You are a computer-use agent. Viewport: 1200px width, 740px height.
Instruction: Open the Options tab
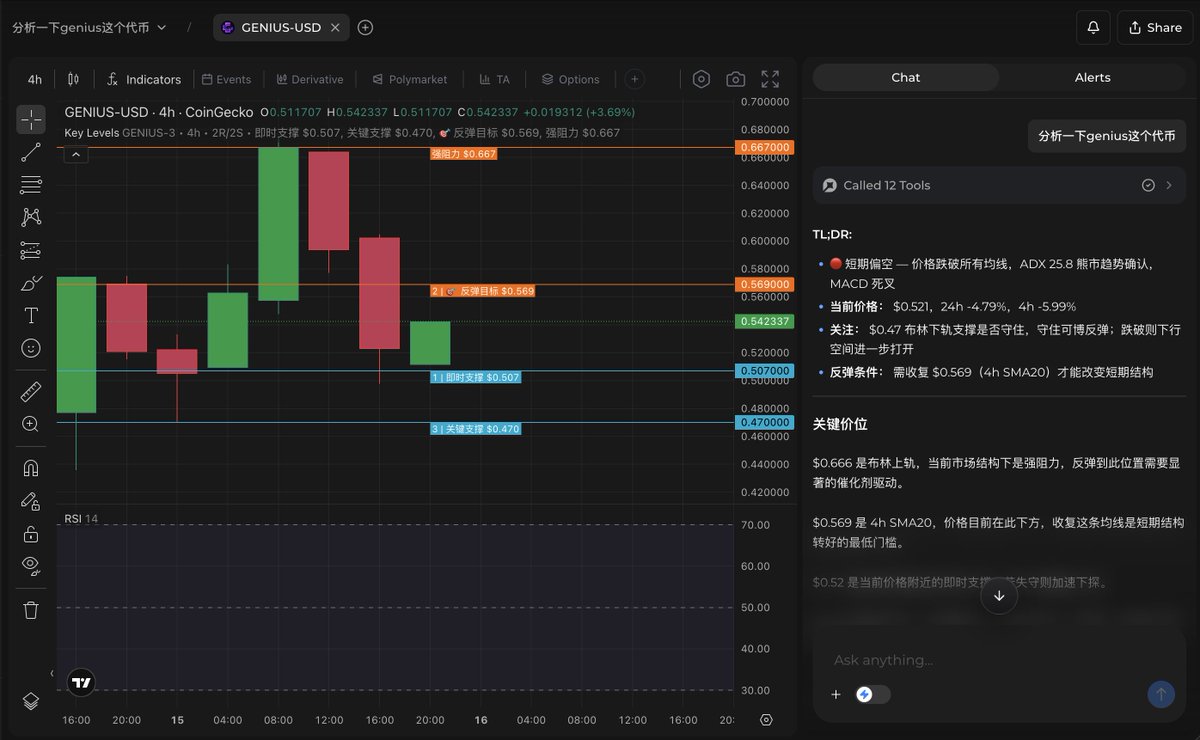[570, 79]
